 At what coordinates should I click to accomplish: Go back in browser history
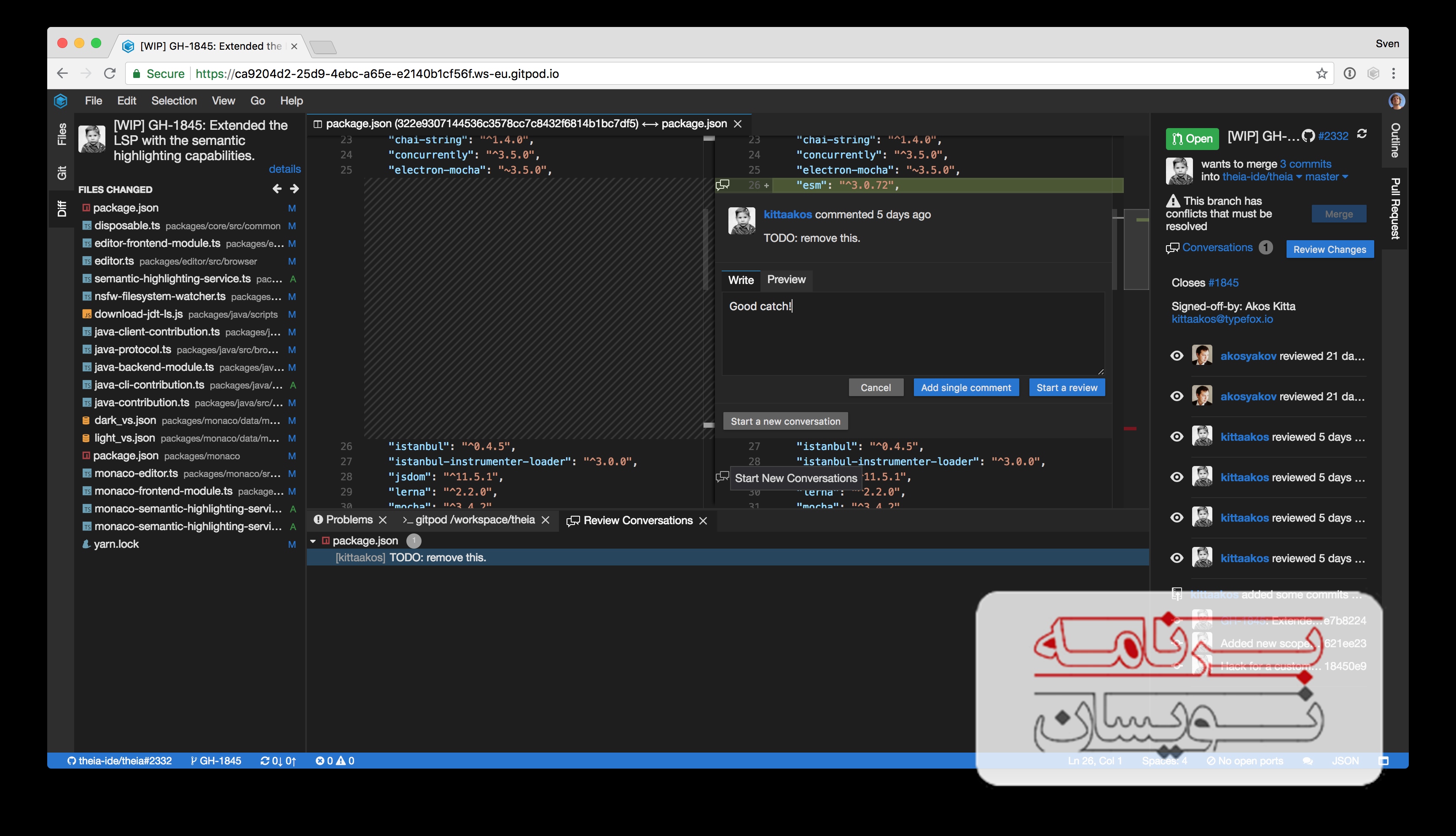63,73
